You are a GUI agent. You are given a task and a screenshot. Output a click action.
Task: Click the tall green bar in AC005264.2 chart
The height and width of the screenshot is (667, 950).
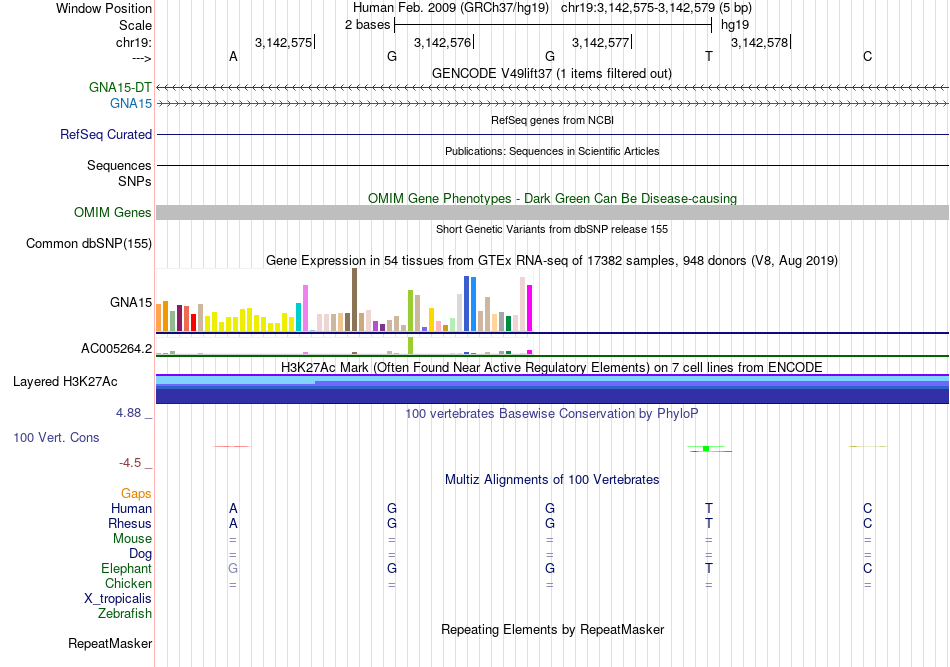coord(411,345)
